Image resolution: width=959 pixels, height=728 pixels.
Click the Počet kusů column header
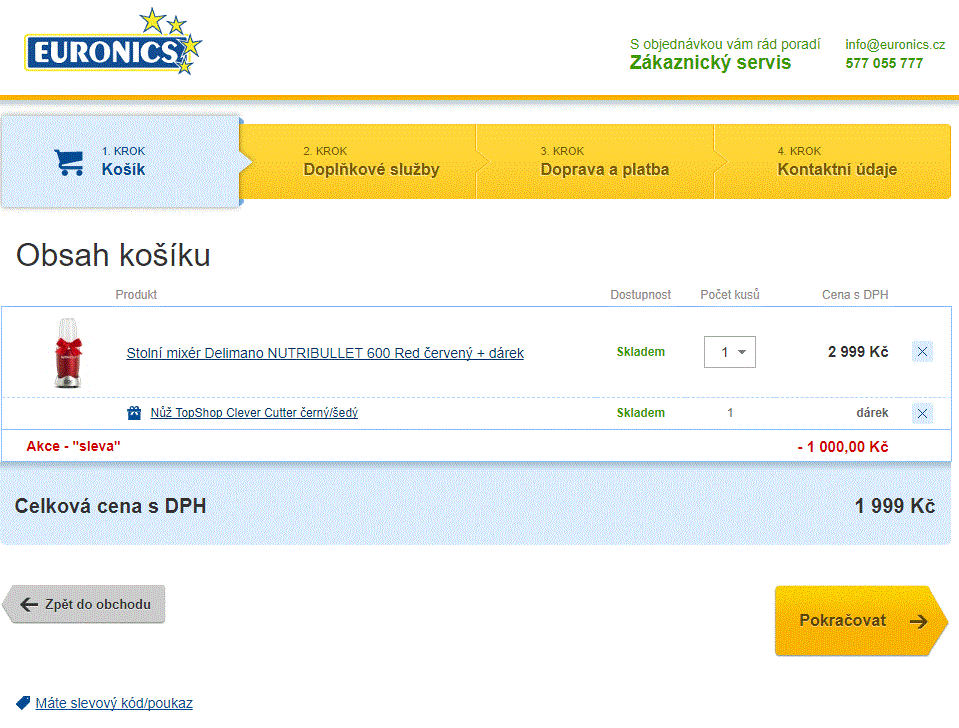click(x=730, y=294)
